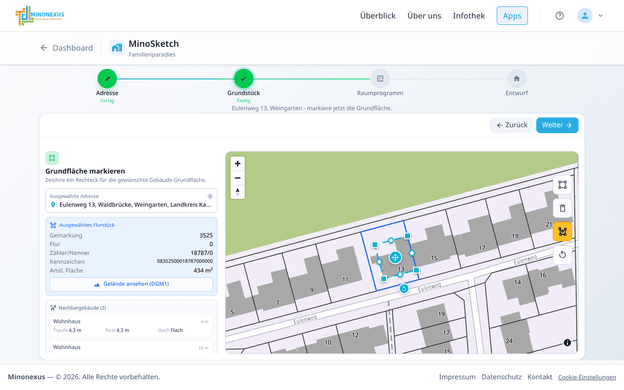
Task: Click the user profile avatar
Action: [x=585, y=16]
